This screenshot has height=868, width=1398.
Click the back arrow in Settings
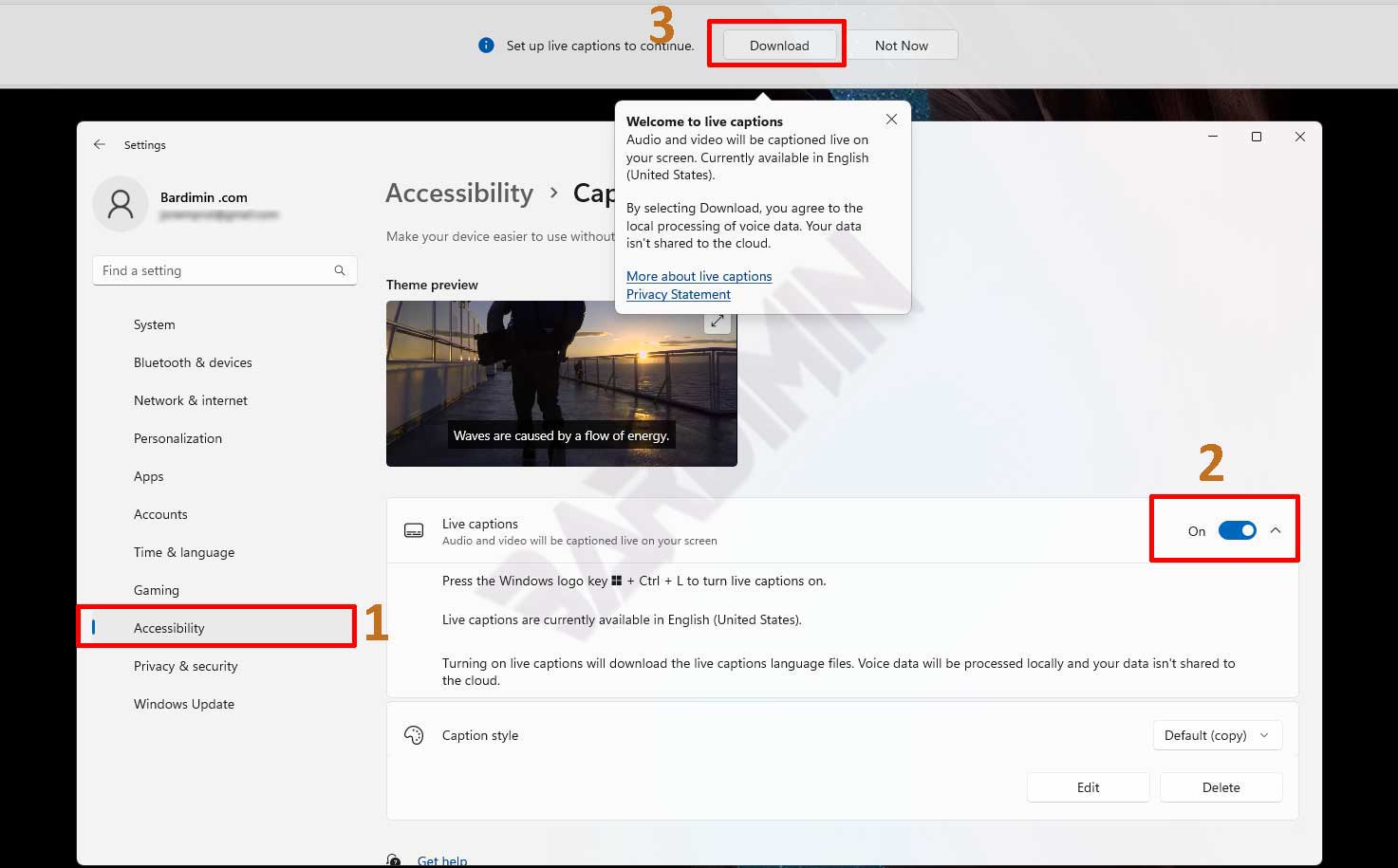(x=100, y=145)
